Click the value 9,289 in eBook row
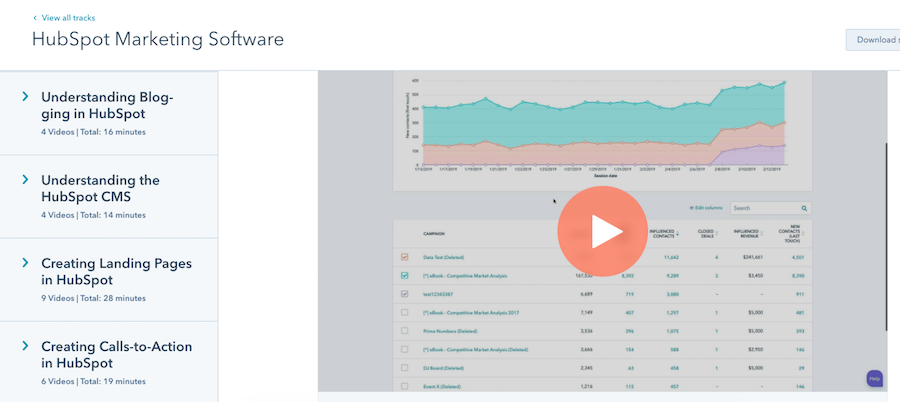 [672, 276]
